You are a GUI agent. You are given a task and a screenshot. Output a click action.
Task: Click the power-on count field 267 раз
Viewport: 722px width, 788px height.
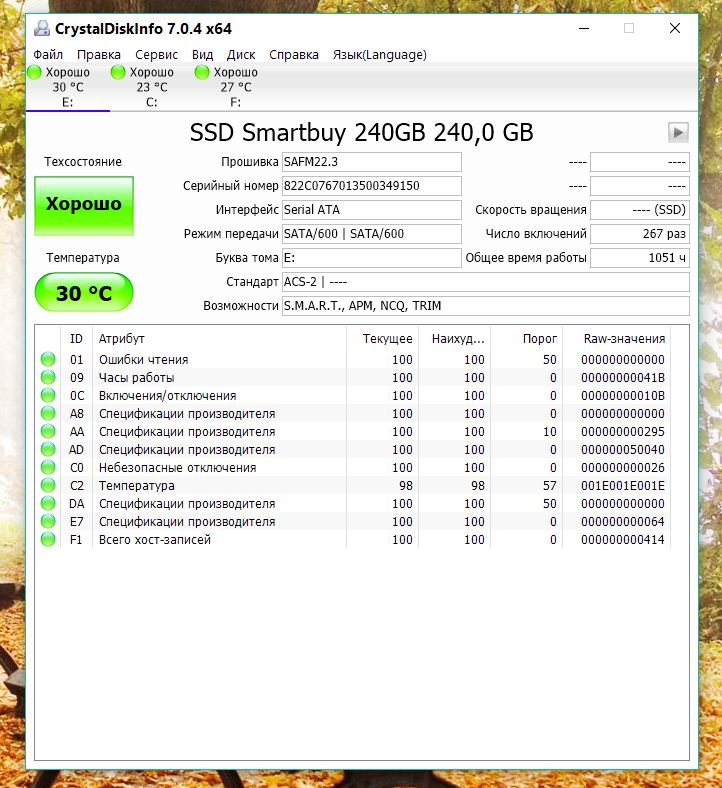(640, 234)
